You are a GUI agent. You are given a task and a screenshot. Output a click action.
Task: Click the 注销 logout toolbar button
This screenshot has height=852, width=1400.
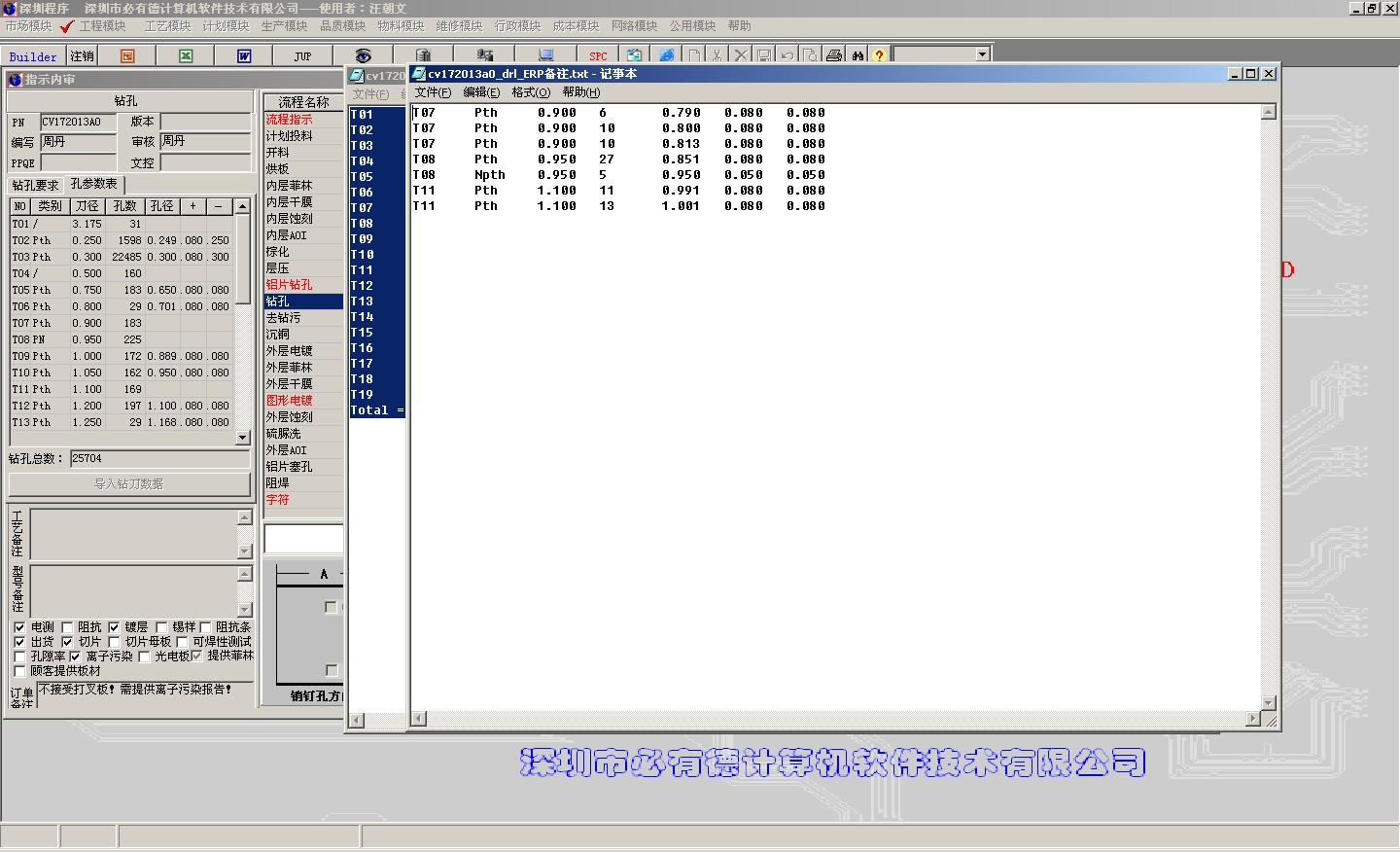click(x=82, y=56)
